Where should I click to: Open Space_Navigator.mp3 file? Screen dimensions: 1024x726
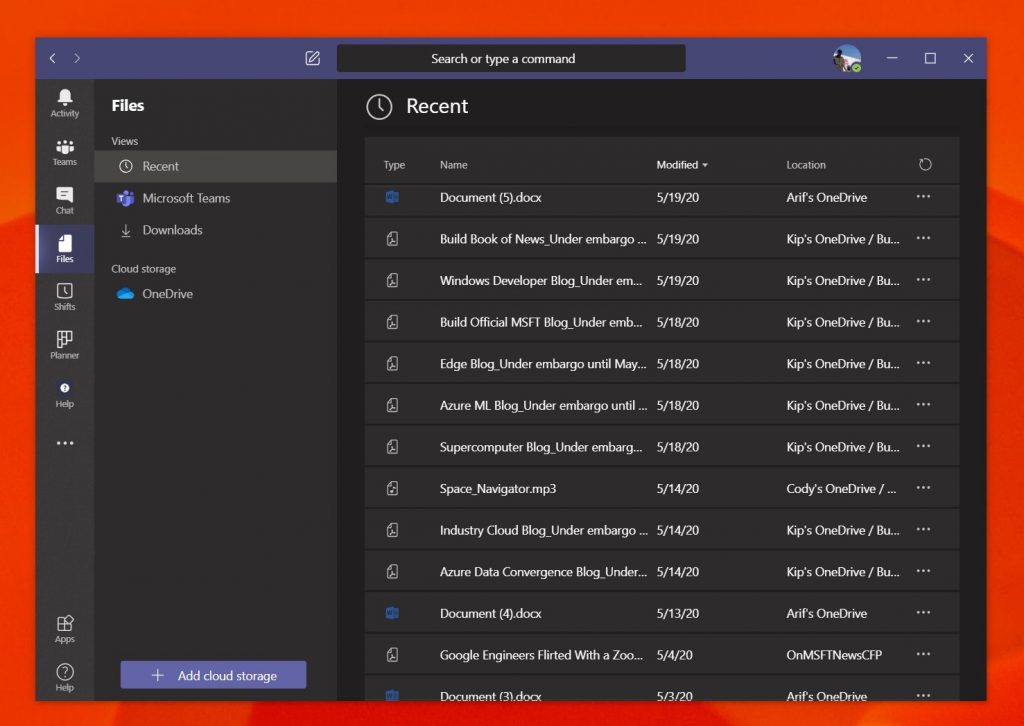(498, 488)
